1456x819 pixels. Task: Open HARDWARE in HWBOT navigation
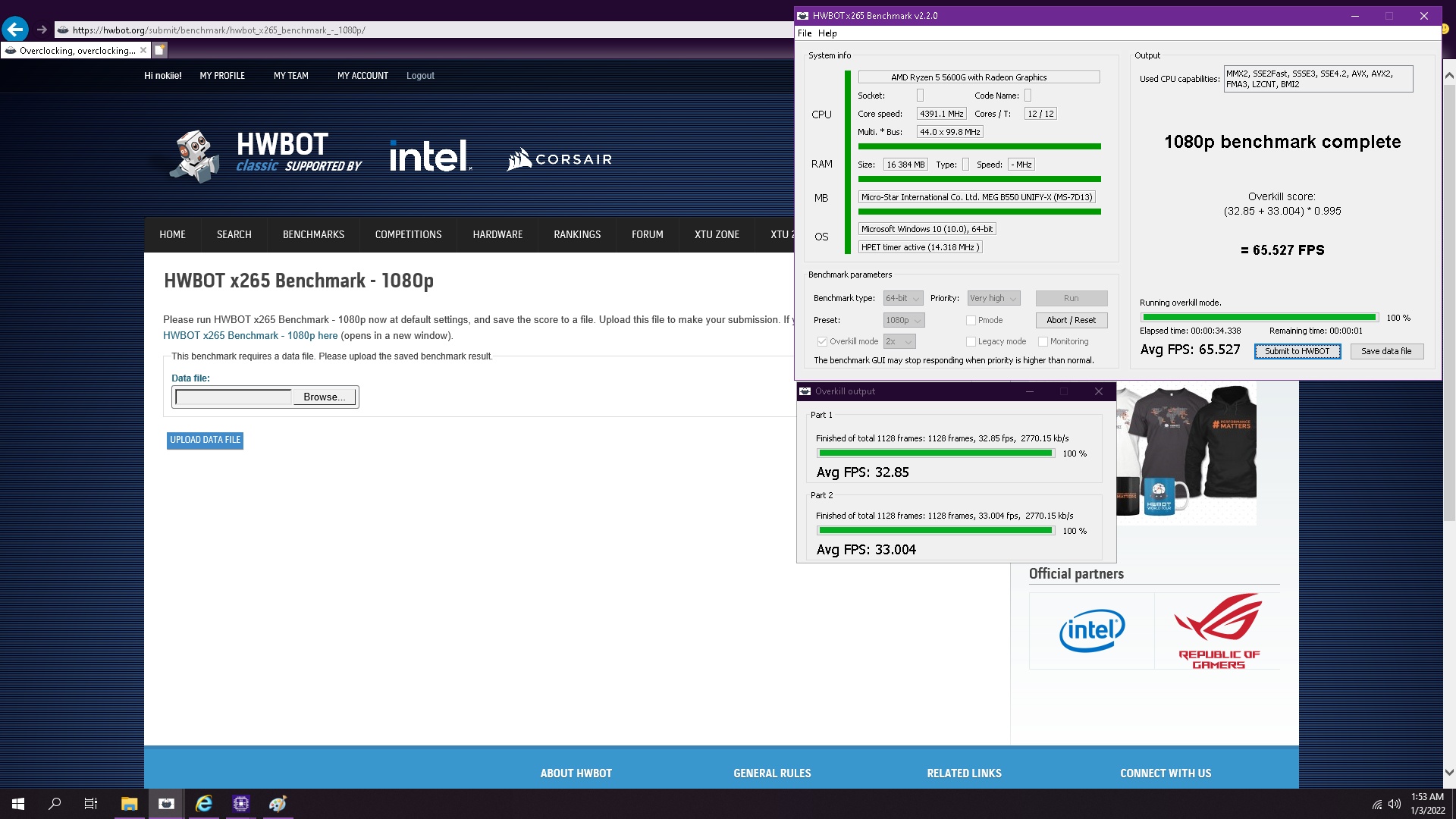[x=497, y=234]
